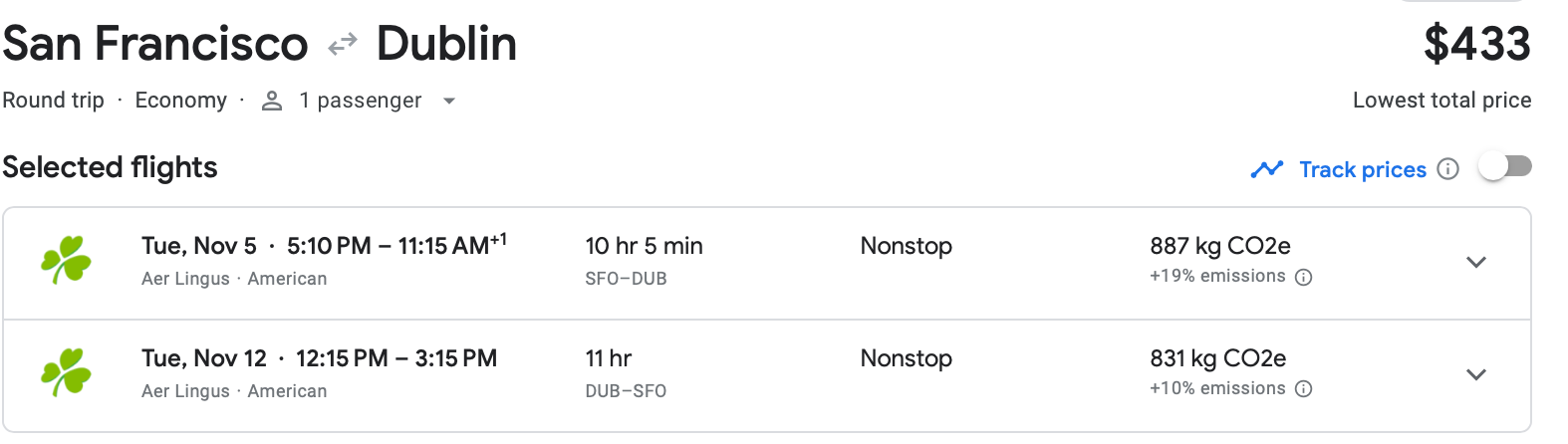
Task: Click the emissions info icon for 831 kg flight
Action: pyautogui.click(x=1303, y=389)
